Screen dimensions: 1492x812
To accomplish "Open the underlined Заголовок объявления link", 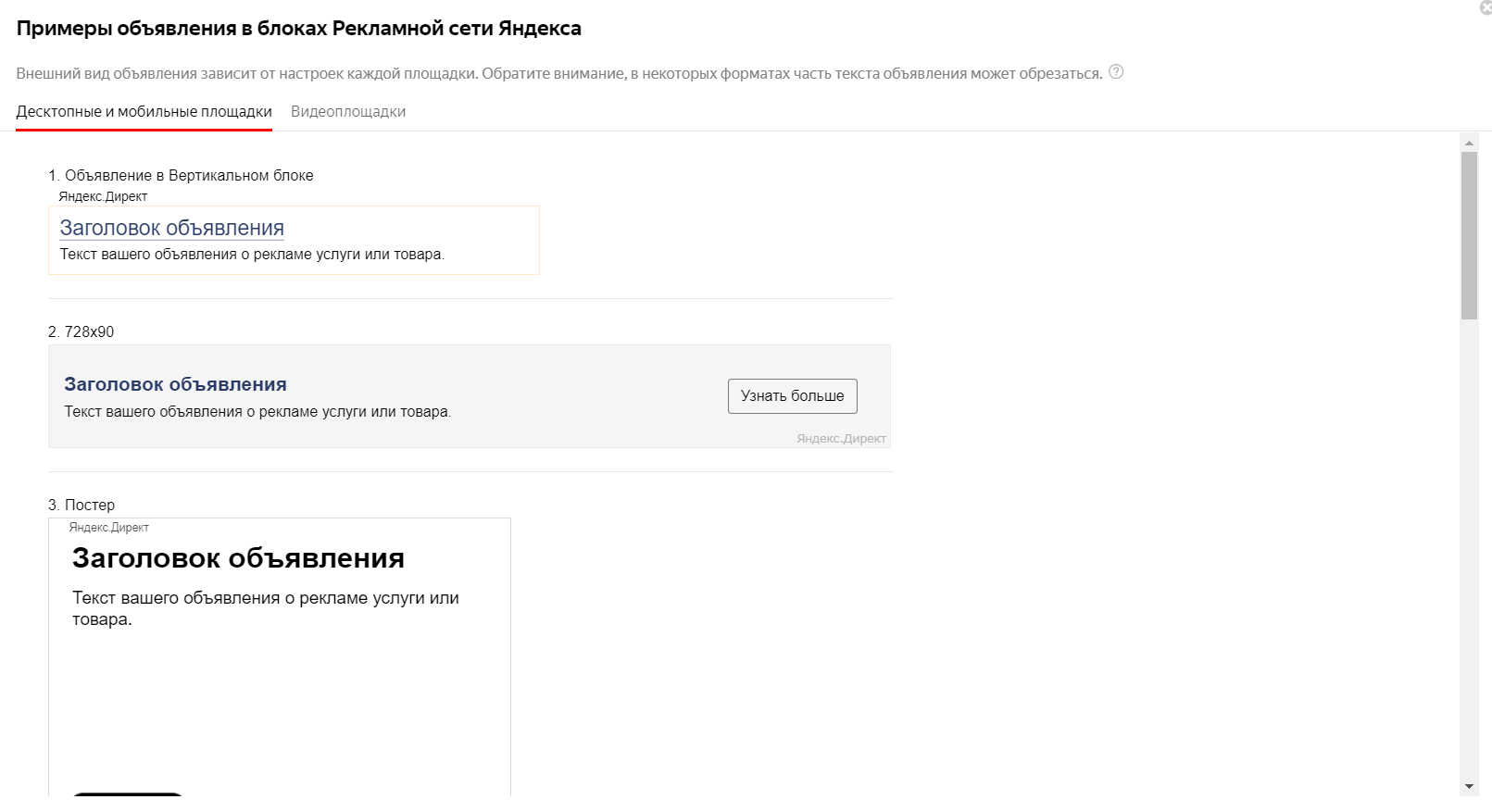I will [171, 228].
